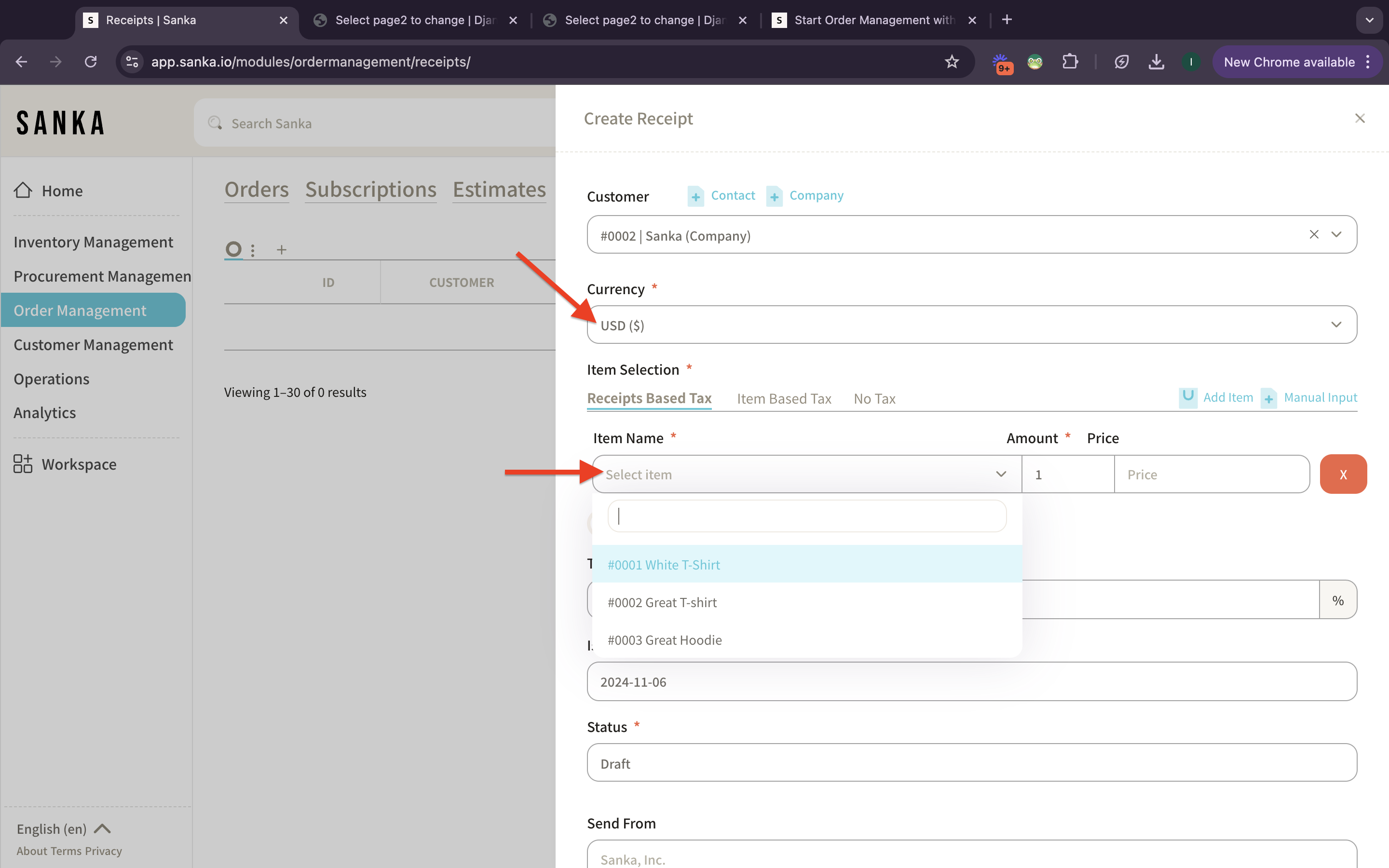Click the Amount field with value 1

click(x=1068, y=474)
